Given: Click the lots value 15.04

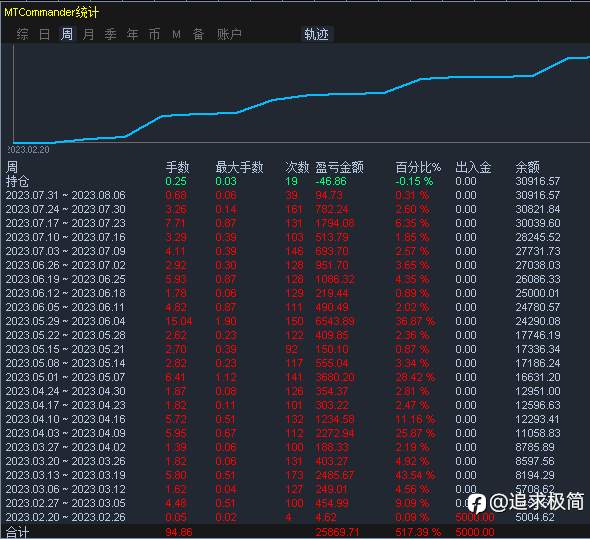Looking at the screenshot, I should click(179, 321).
